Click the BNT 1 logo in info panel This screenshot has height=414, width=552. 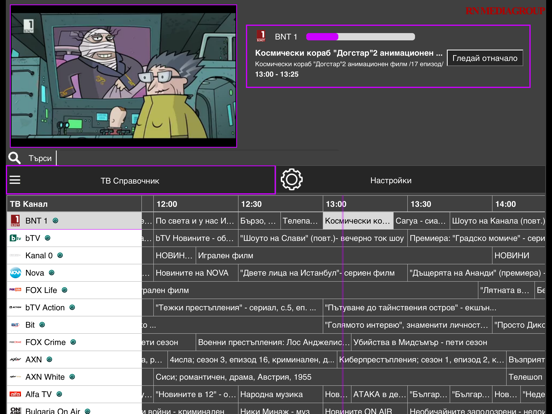(261, 36)
